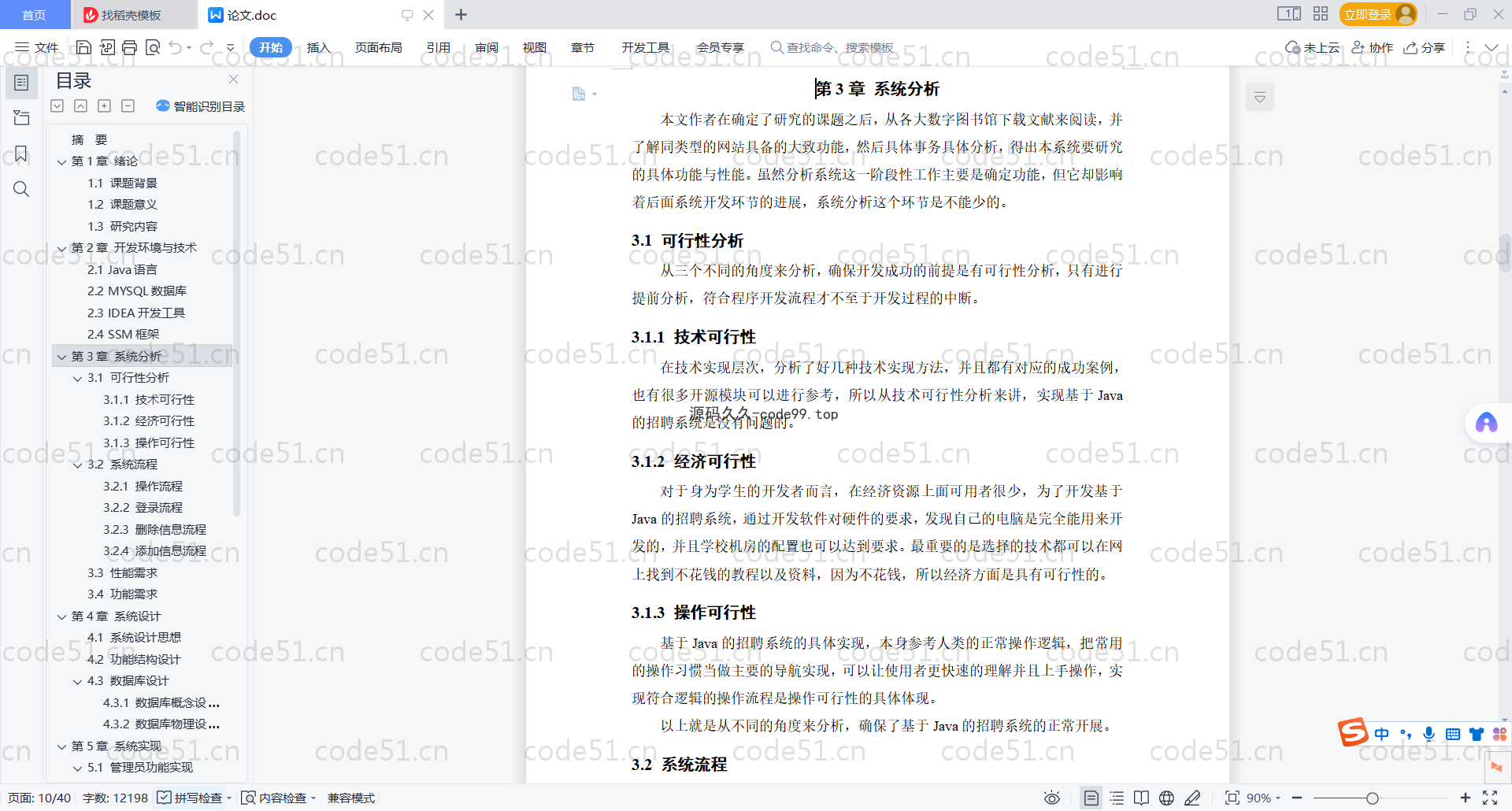This screenshot has width=1512, height=811.
Task: Open the find-and-replace sidebar search icon
Action: 21,189
